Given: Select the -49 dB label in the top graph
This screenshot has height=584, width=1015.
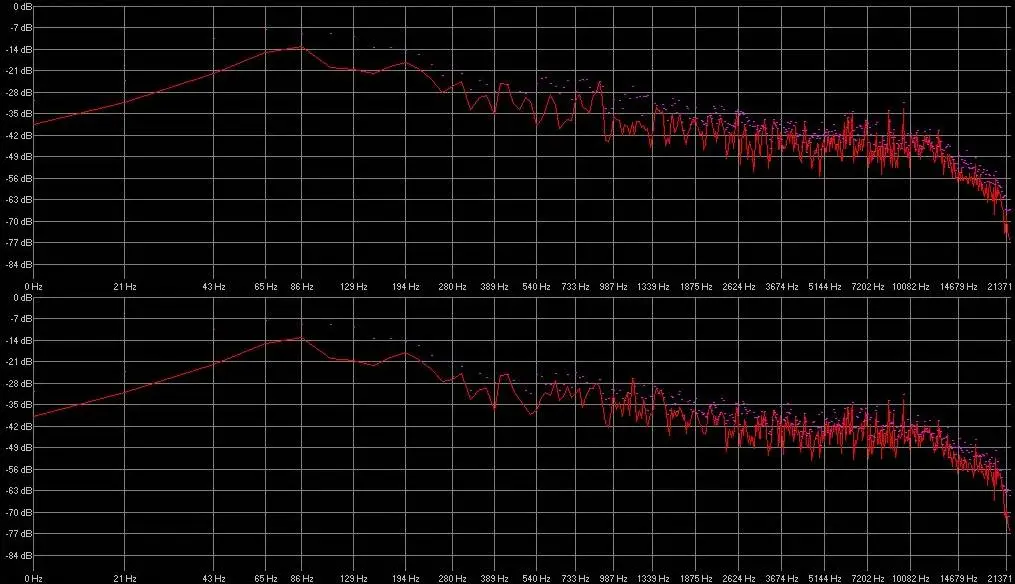Looking at the screenshot, I should [20, 157].
